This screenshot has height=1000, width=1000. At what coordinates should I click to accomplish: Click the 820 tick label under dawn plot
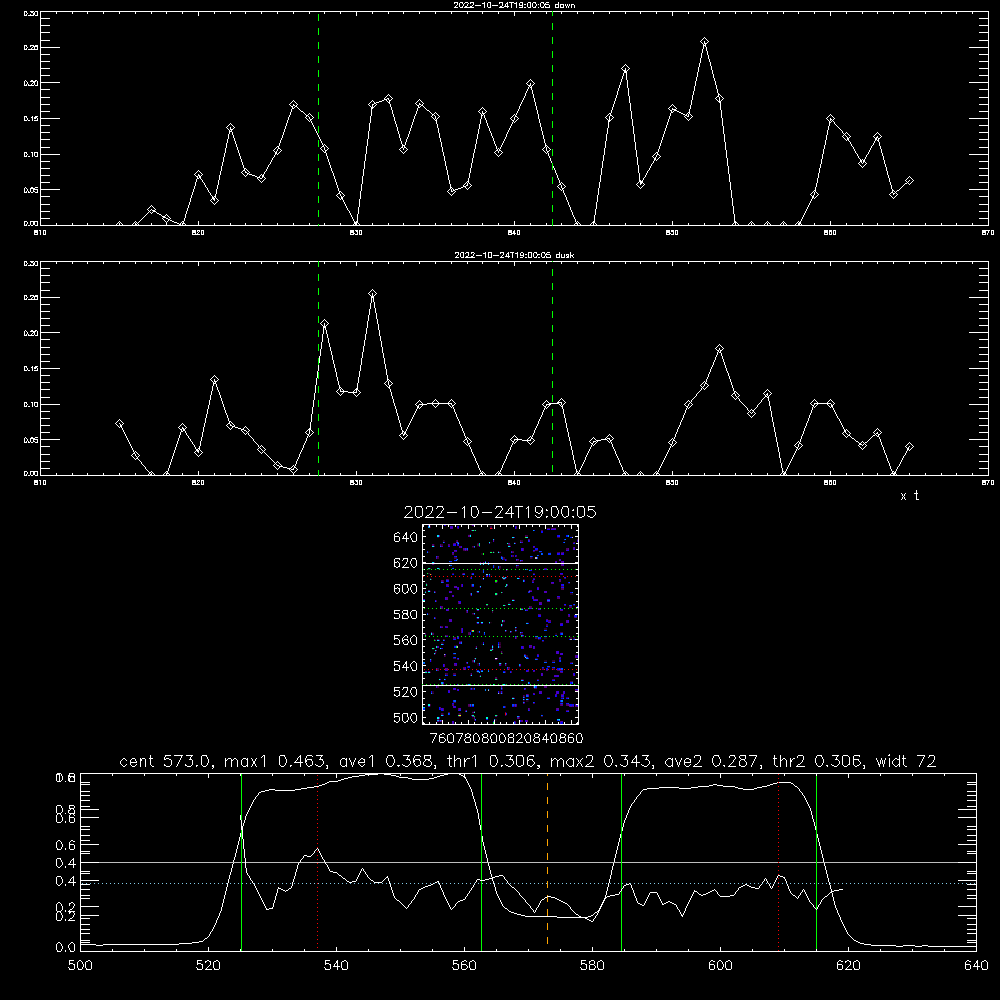[198, 233]
